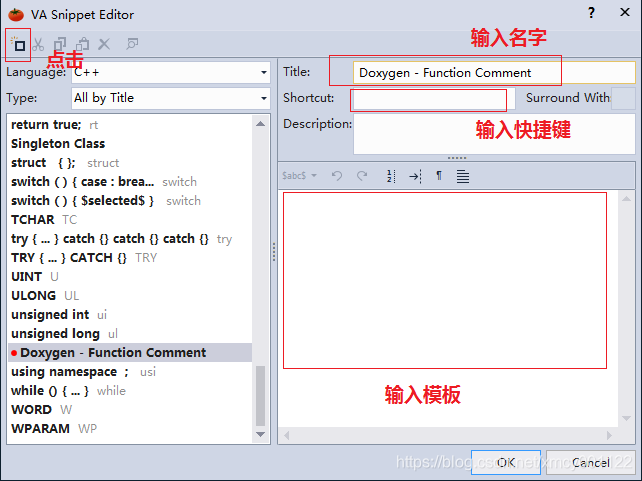This screenshot has width=642, height=481.
Task: Toggle line numbers icon in editor toolbar
Action: tap(391, 176)
